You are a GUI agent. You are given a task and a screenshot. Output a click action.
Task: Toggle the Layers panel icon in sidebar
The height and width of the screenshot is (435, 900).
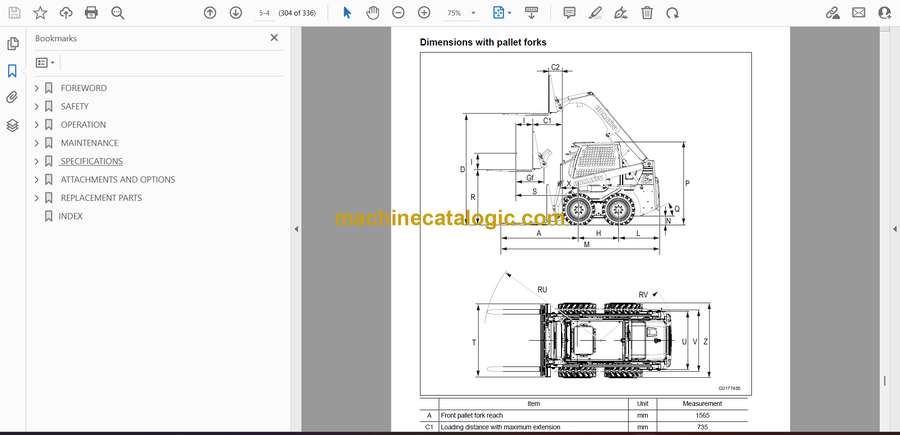pos(12,125)
